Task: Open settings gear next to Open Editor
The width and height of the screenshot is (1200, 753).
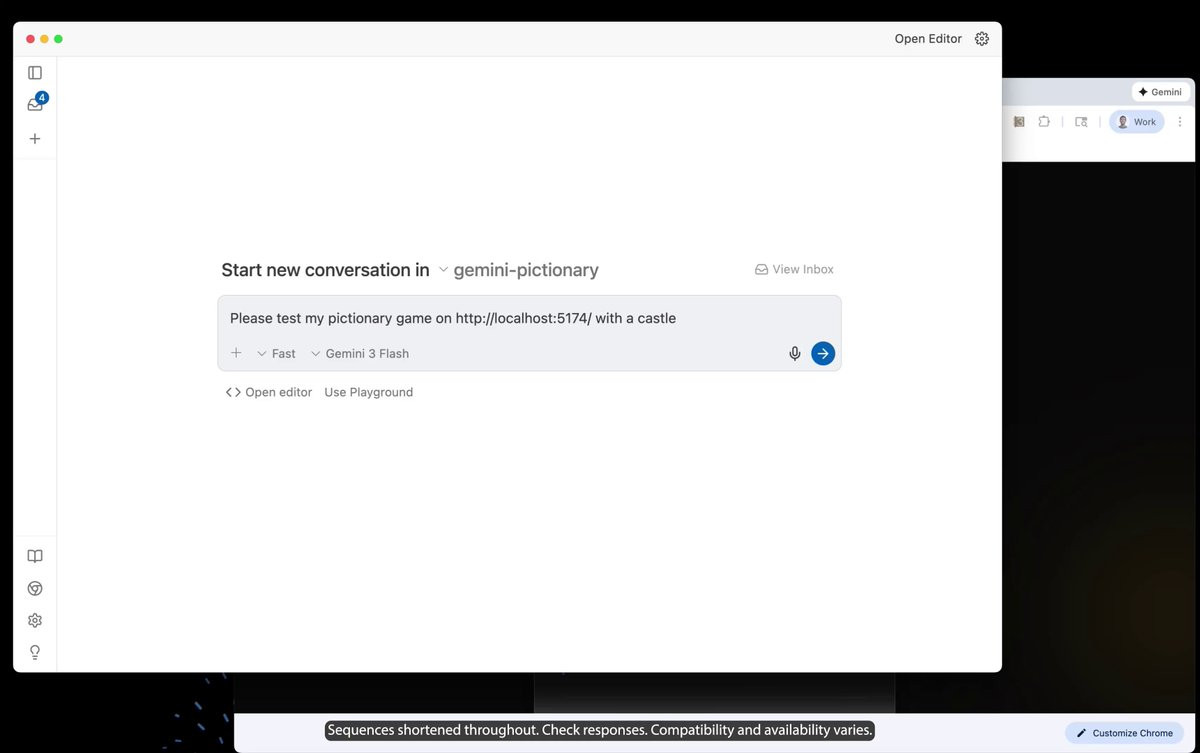Action: (982, 39)
